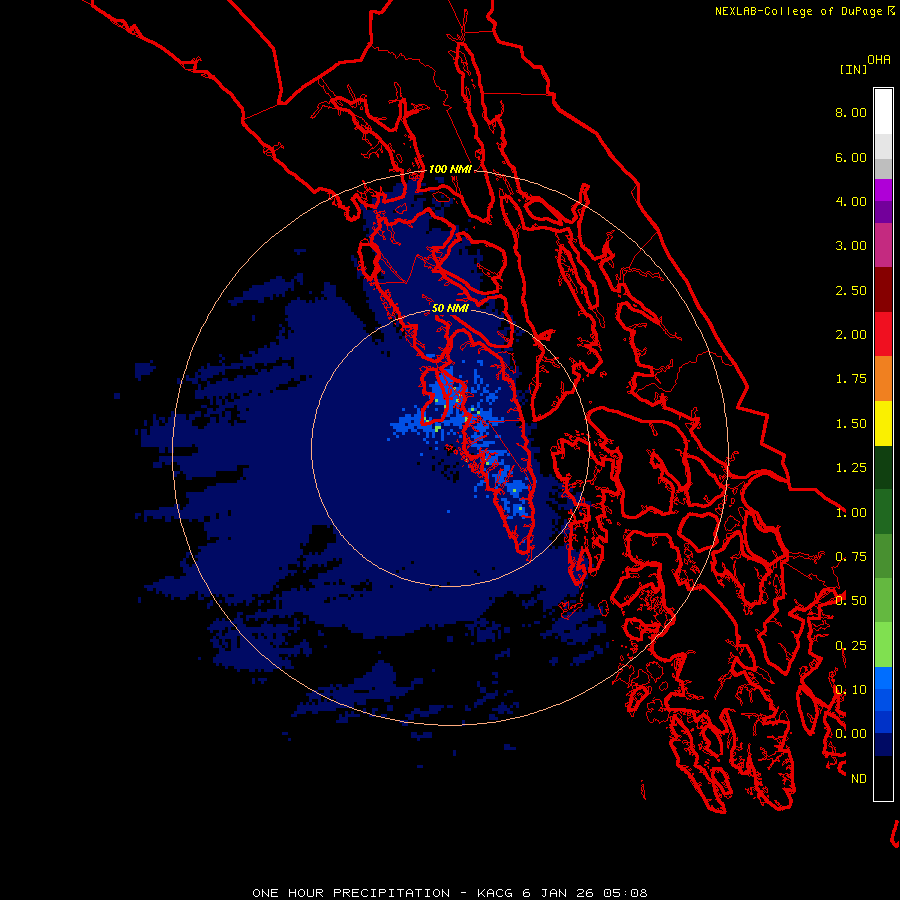Select the 3.00 legend value
Image resolution: width=900 pixels, height=900 pixels.
(x=851, y=246)
